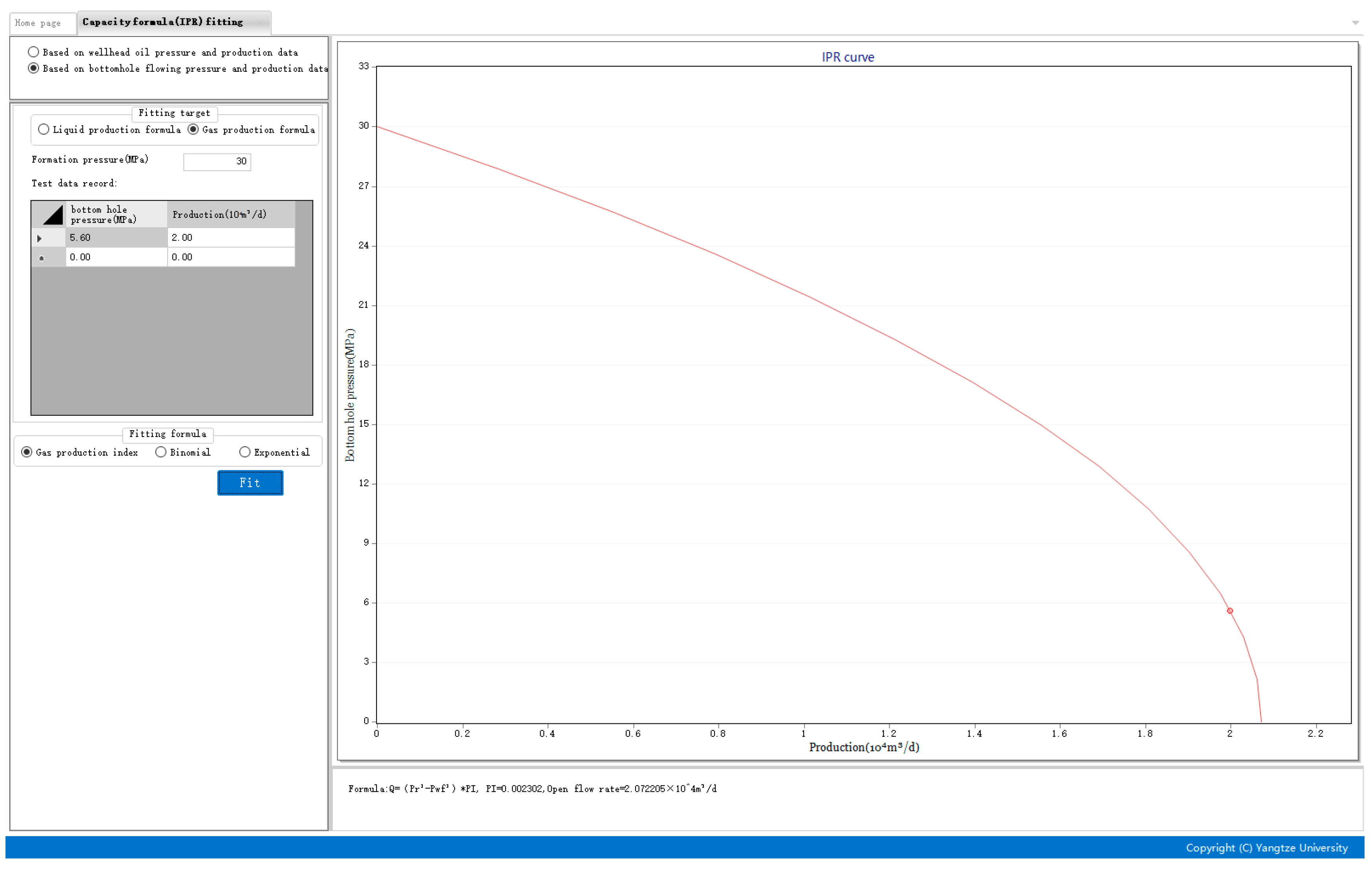Click the Formation pressure input field

(217, 162)
